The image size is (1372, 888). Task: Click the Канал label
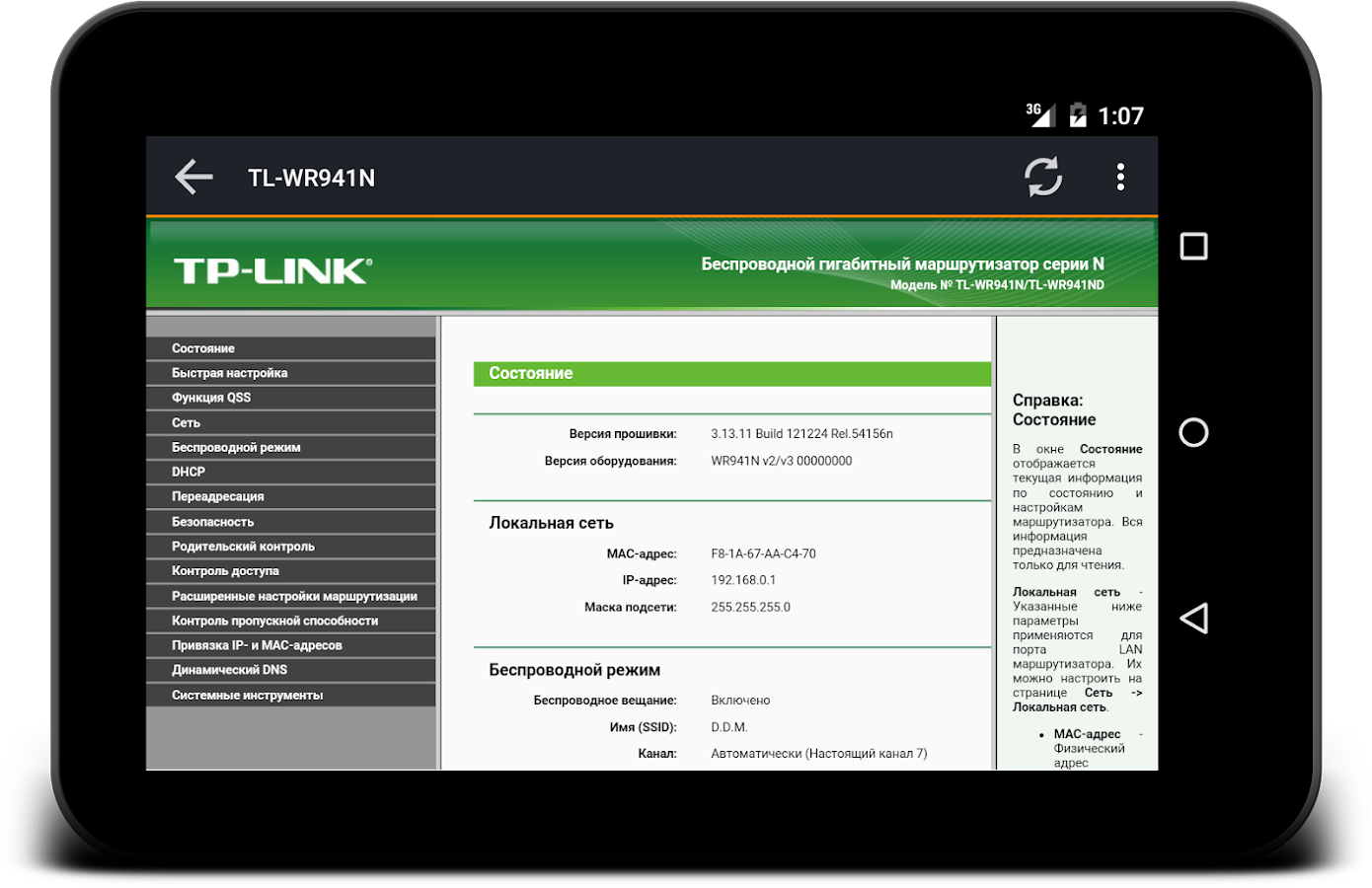(x=657, y=754)
